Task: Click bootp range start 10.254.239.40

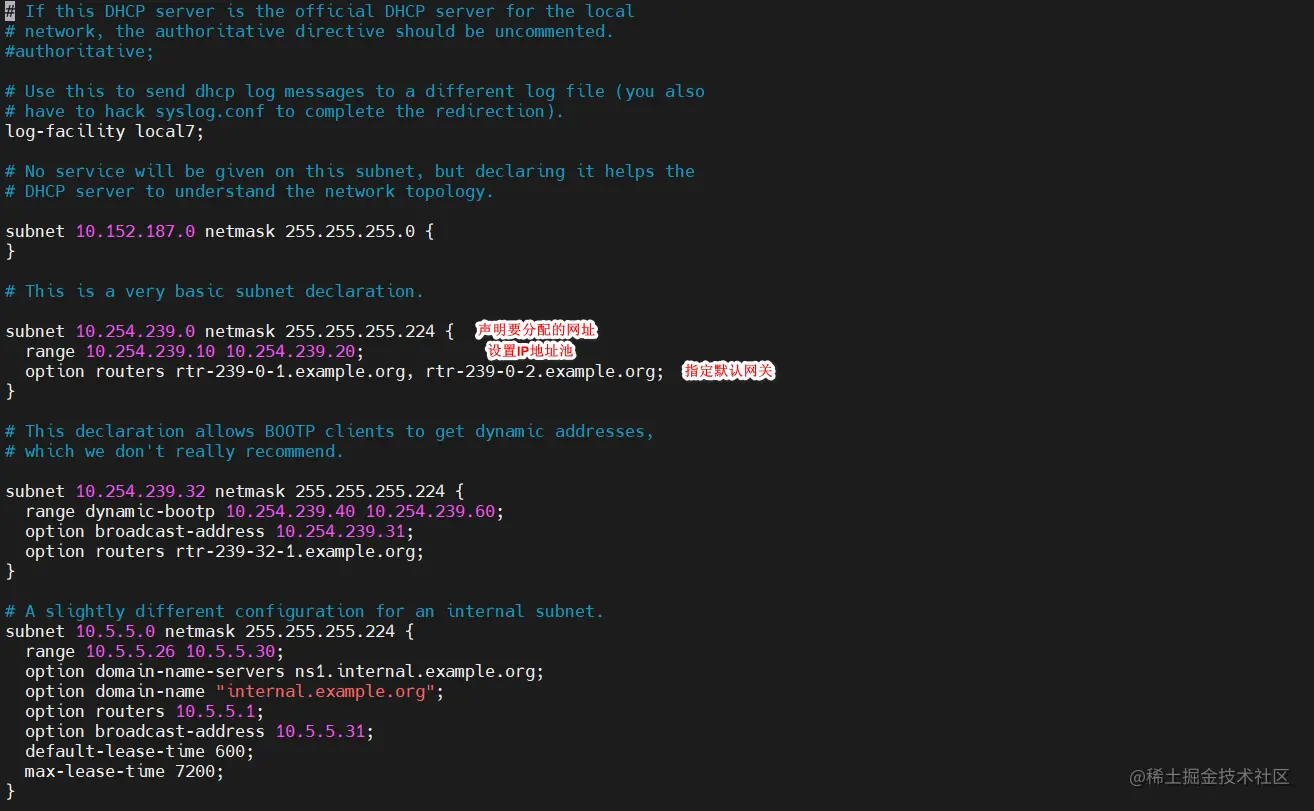Action: tap(290, 511)
